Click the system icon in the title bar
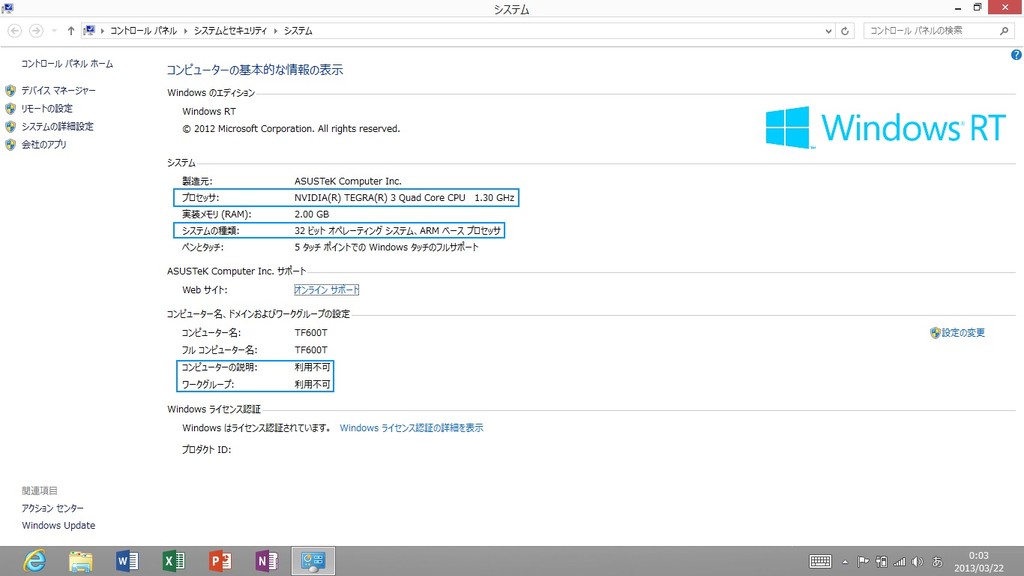 pyautogui.click(x=8, y=8)
